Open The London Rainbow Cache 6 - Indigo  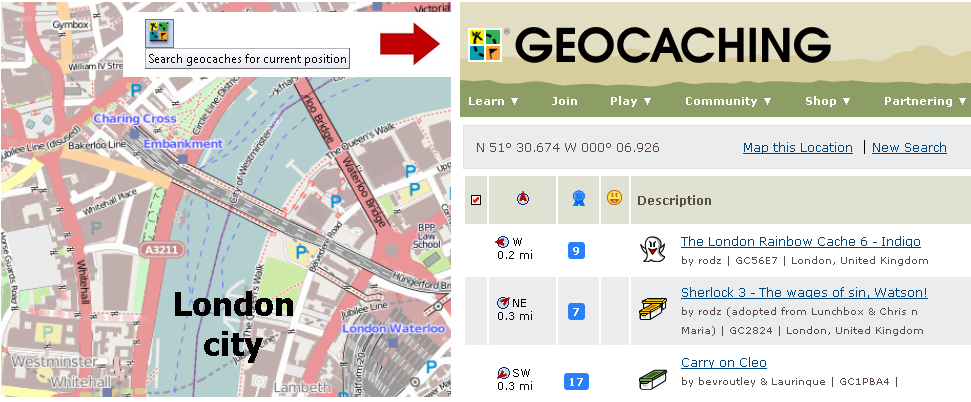point(801,242)
